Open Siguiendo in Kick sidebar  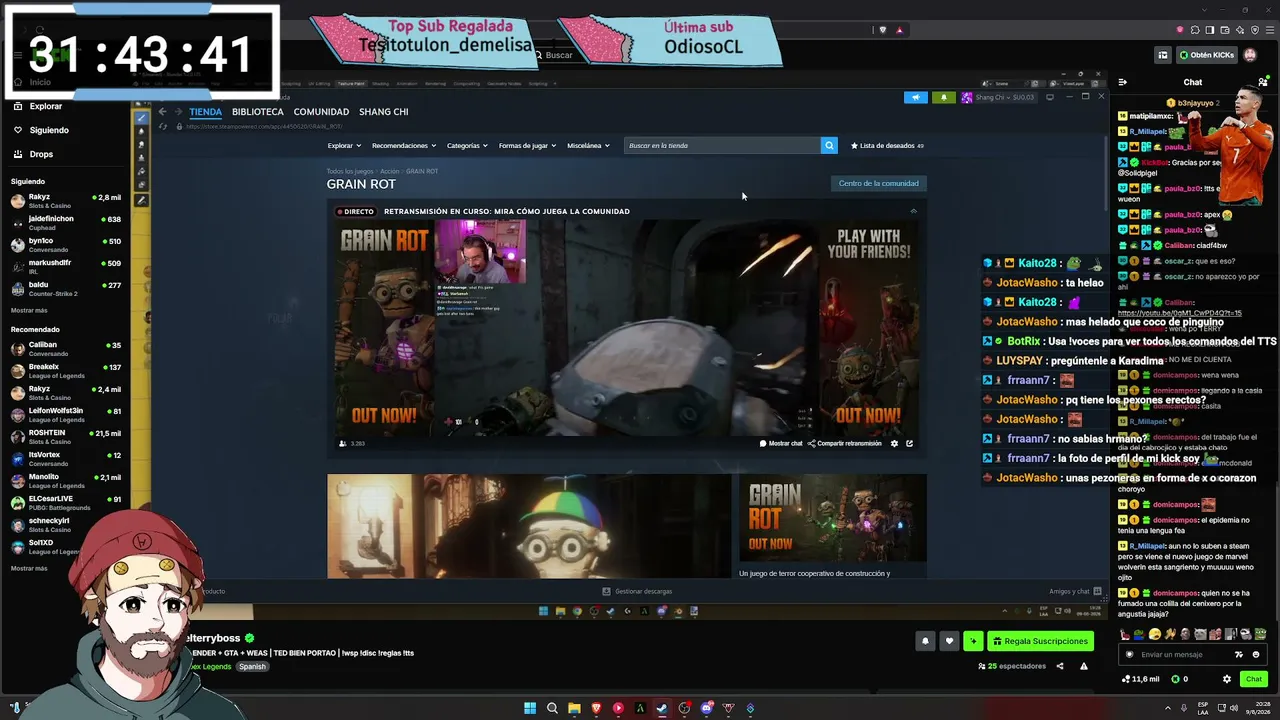(48, 130)
